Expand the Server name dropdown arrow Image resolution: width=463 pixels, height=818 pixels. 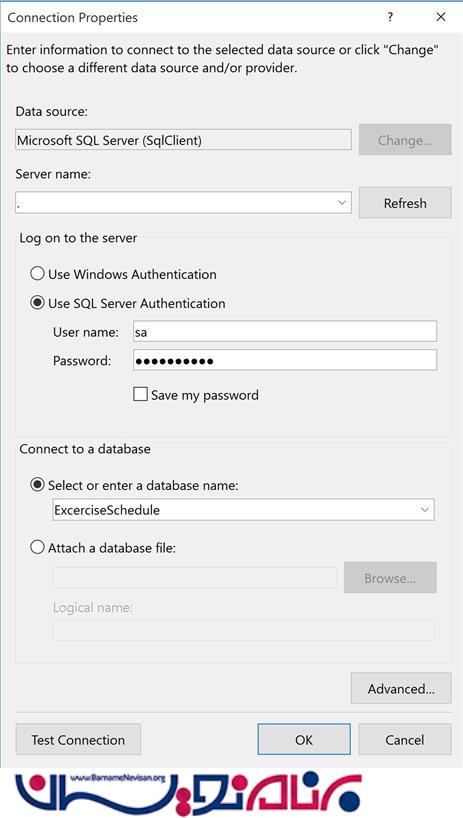(x=342, y=202)
